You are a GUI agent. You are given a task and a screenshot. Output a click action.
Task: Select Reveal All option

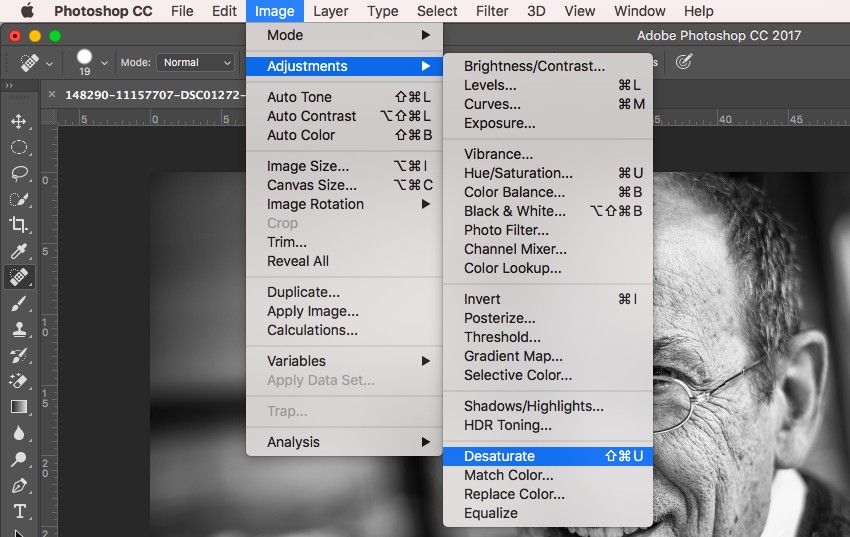(344, 261)
